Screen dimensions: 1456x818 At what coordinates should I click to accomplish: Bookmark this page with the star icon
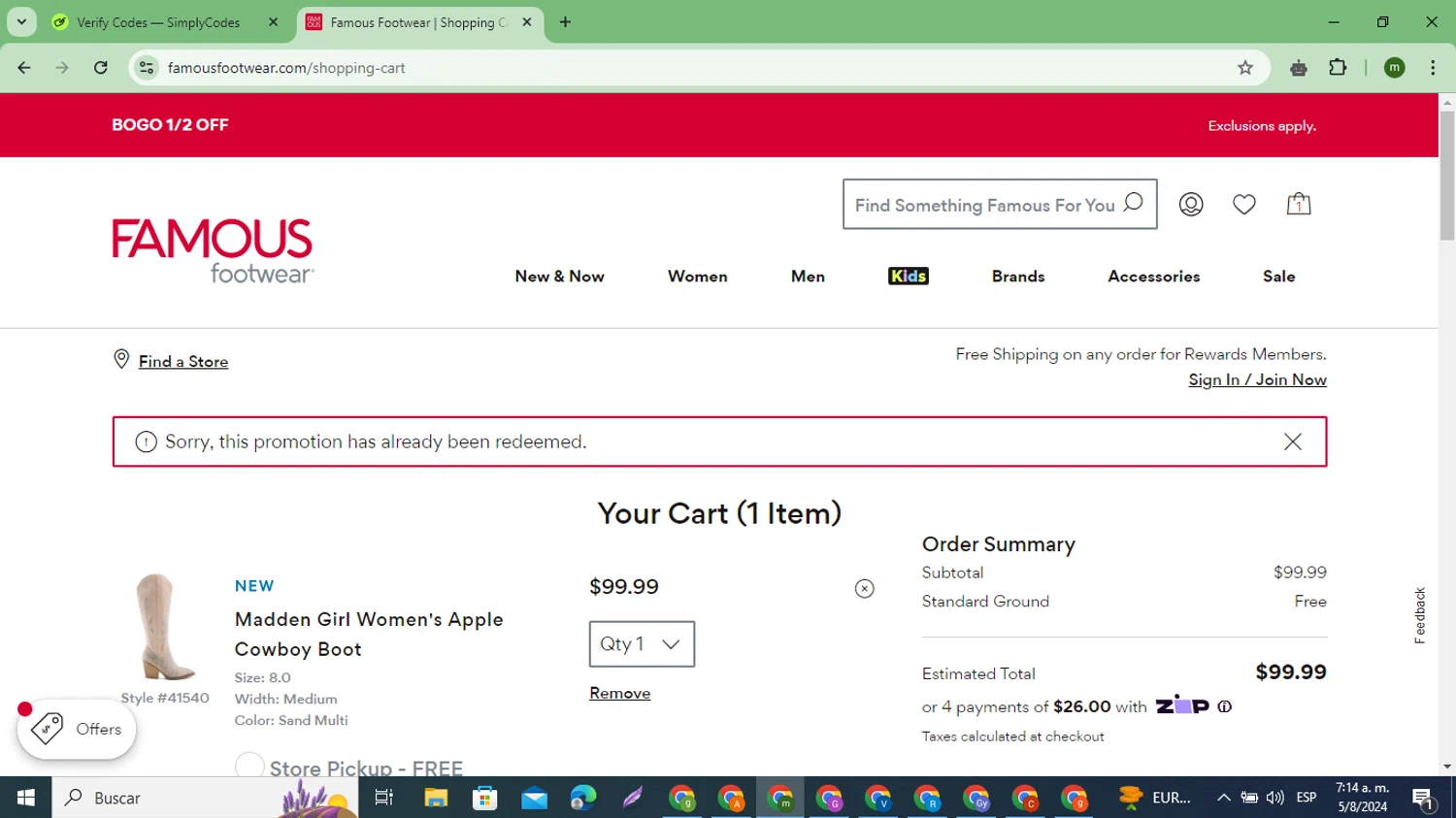pyautogui.click(x=1245, y=68)
